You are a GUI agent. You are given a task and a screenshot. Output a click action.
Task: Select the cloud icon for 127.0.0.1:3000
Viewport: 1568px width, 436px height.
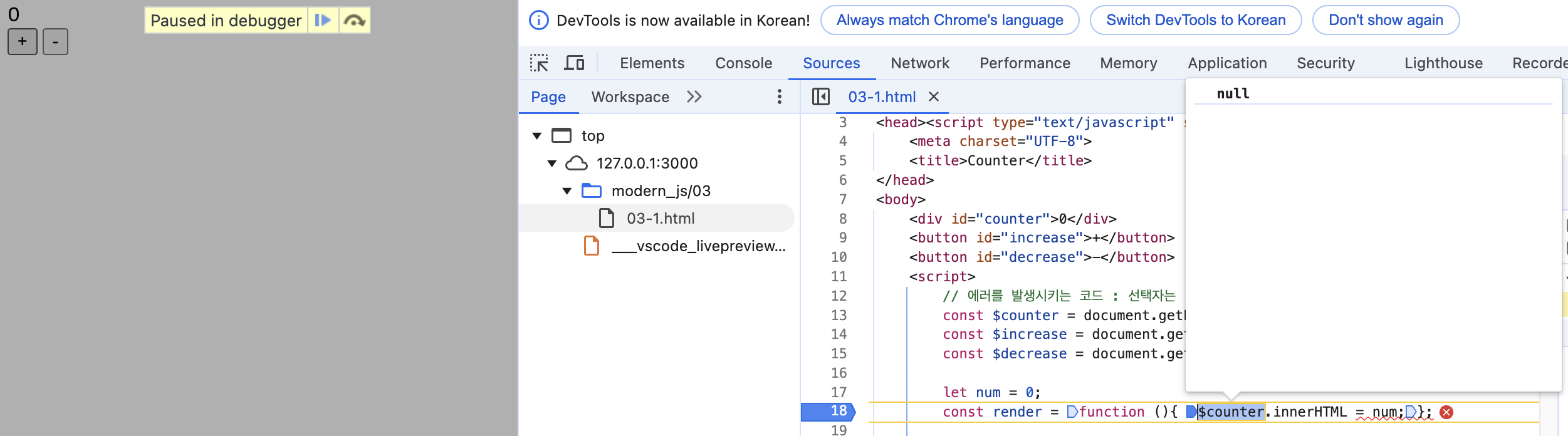click(x=576, y=163)
